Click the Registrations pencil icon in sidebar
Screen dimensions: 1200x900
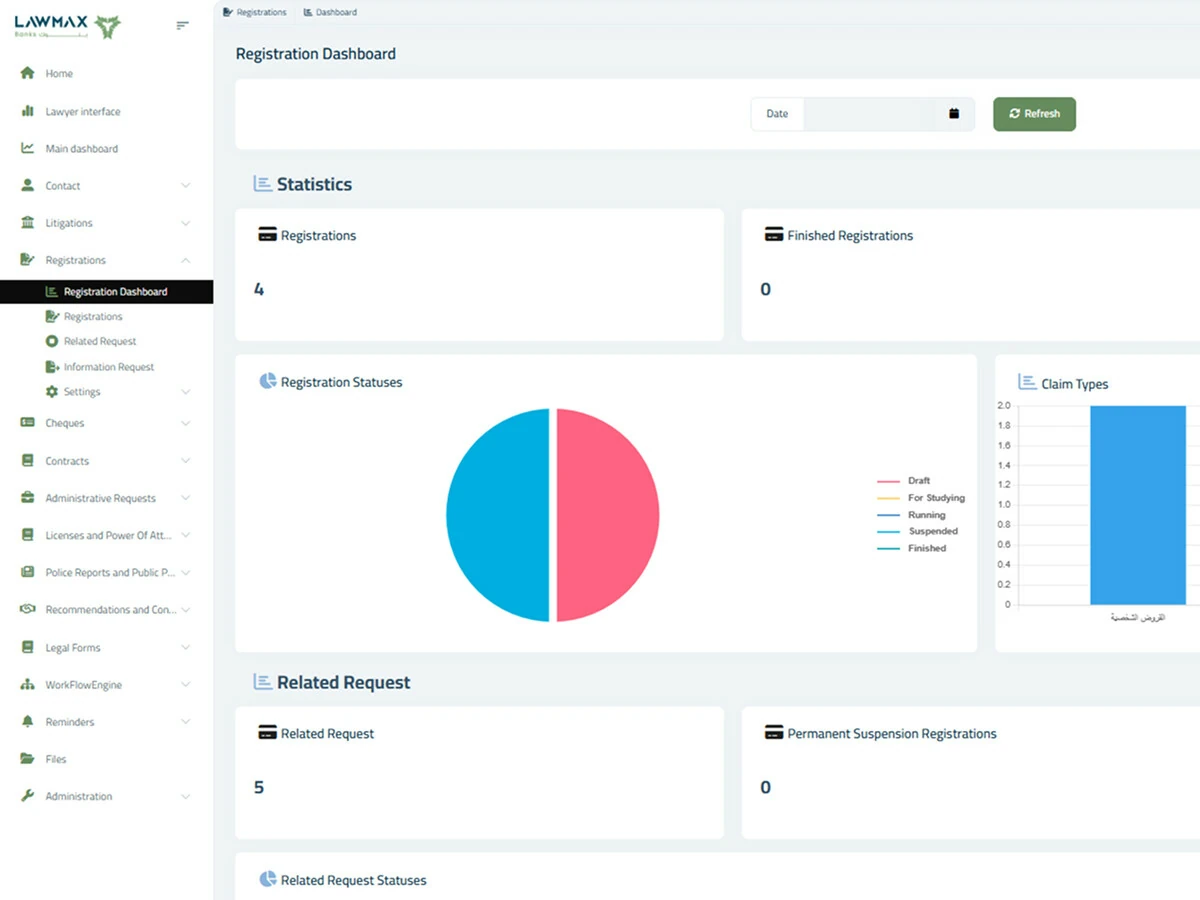coord(28,260)
